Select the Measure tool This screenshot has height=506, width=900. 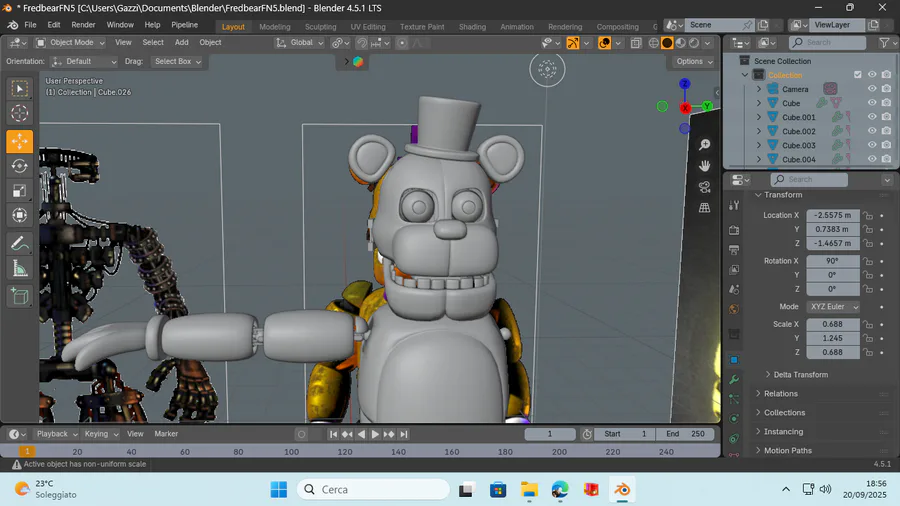[20, 268]
